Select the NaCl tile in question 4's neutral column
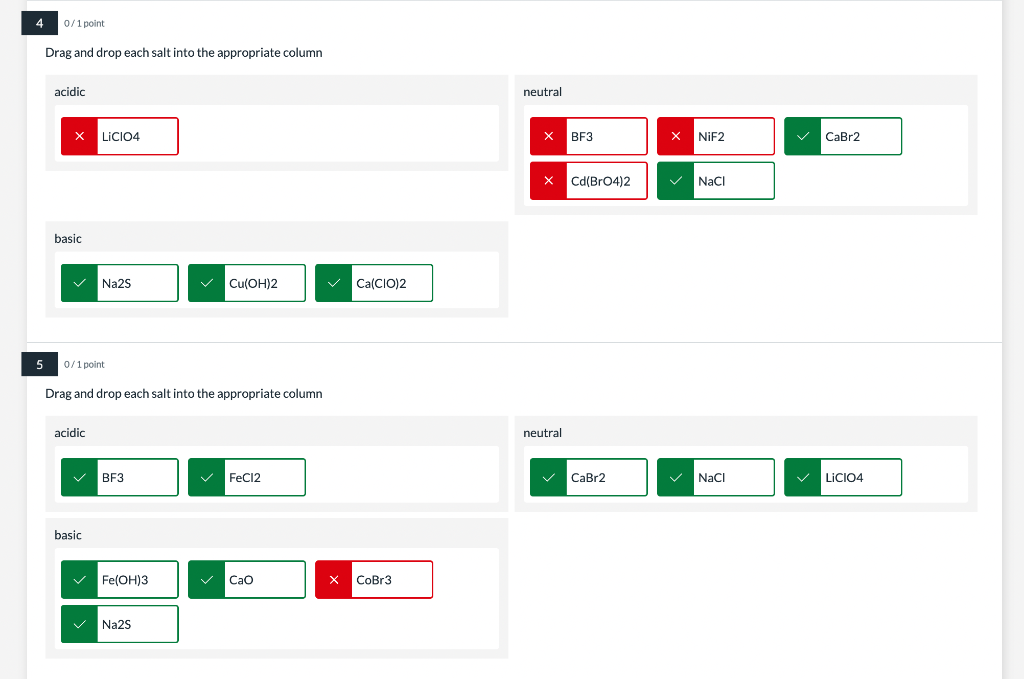1024x679 pixels. tap(716, 181)
